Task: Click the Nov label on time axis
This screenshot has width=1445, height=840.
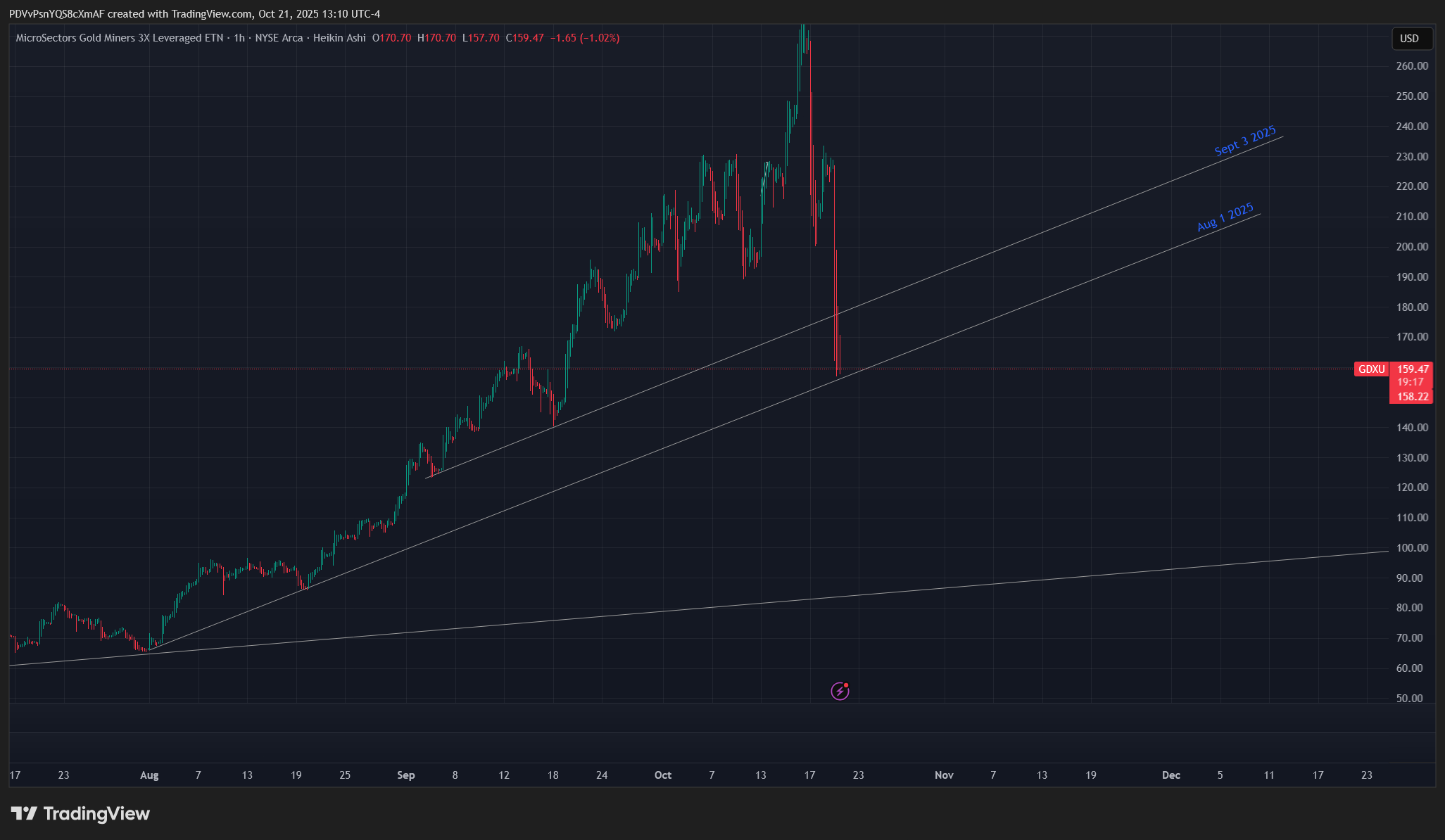Action: [x=944, y=775]
